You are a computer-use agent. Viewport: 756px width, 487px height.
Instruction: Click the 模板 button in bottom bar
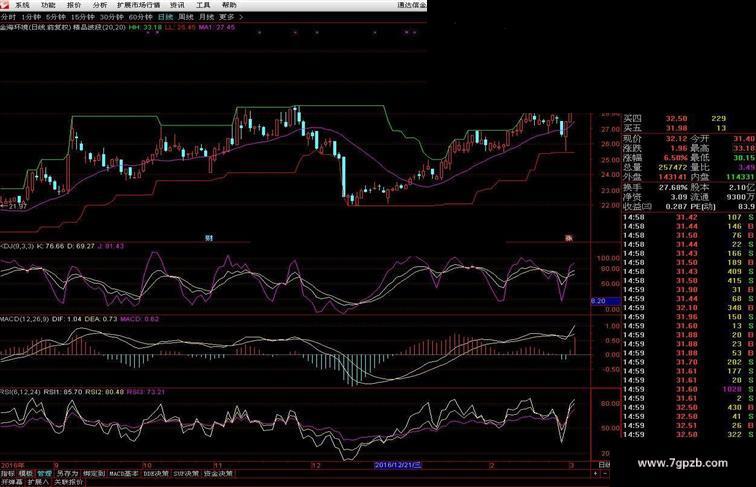[x=26, y=473]
